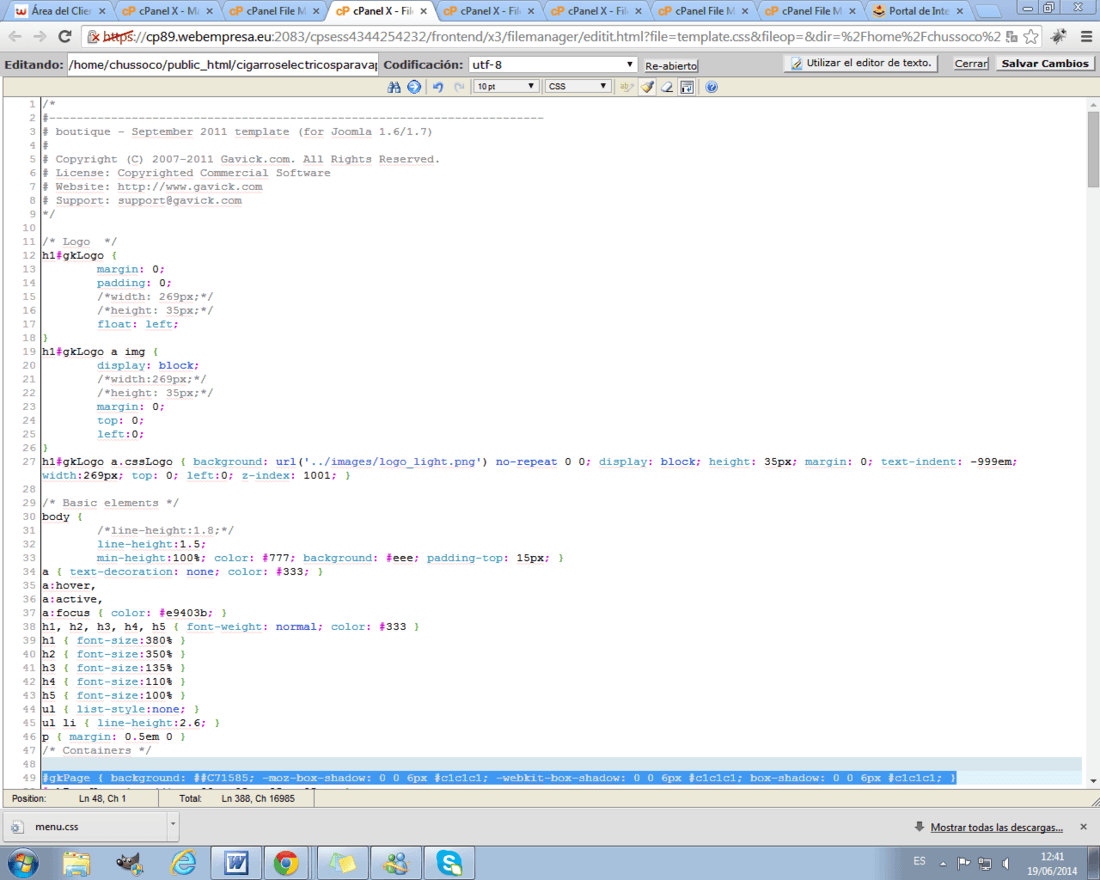Click the Editando file path field

[222, 65]
